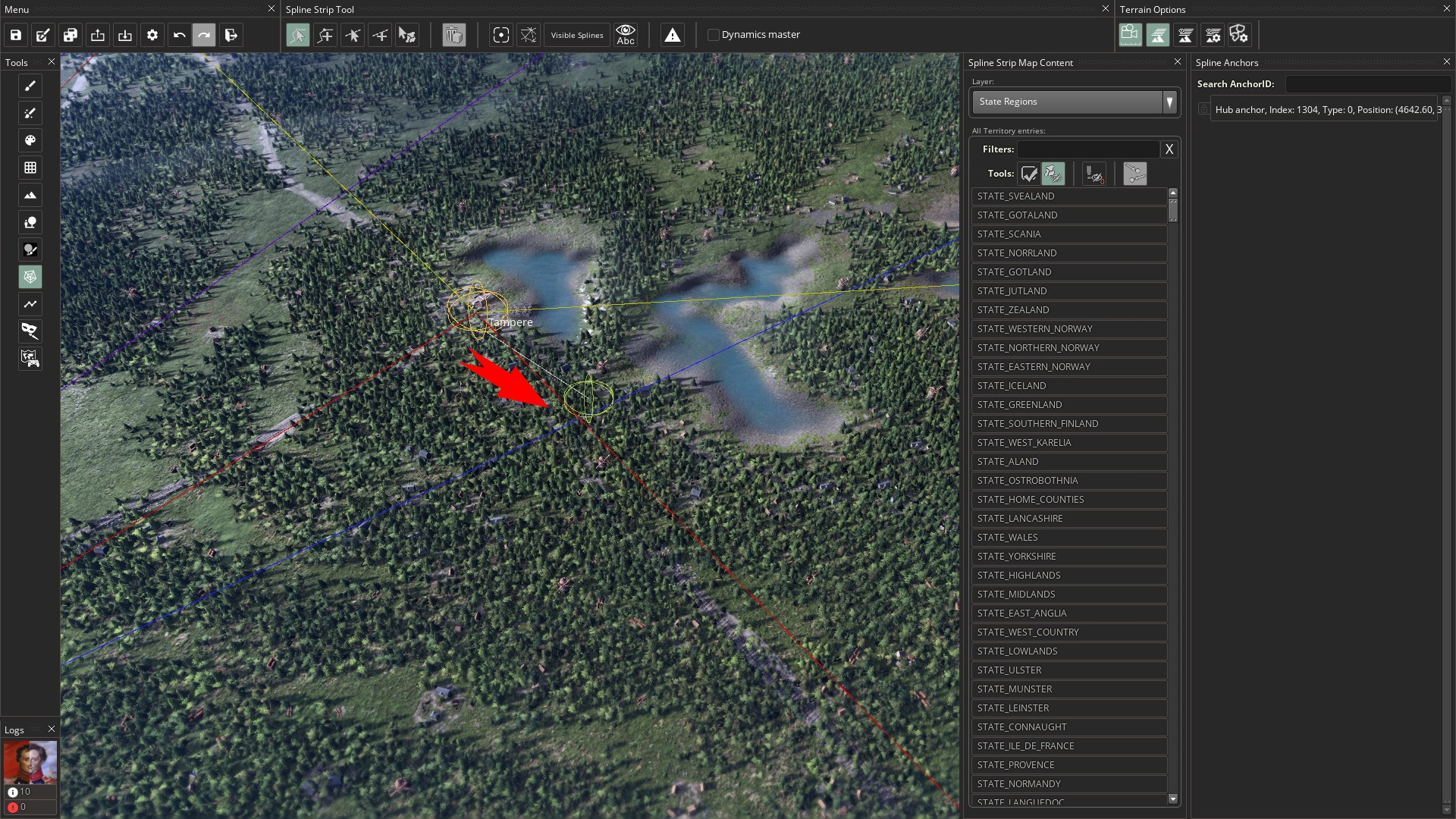The height and width of the screenshot is (819, 1456).
Task: Click the Visible Splines button
Action: click(576, 35)
